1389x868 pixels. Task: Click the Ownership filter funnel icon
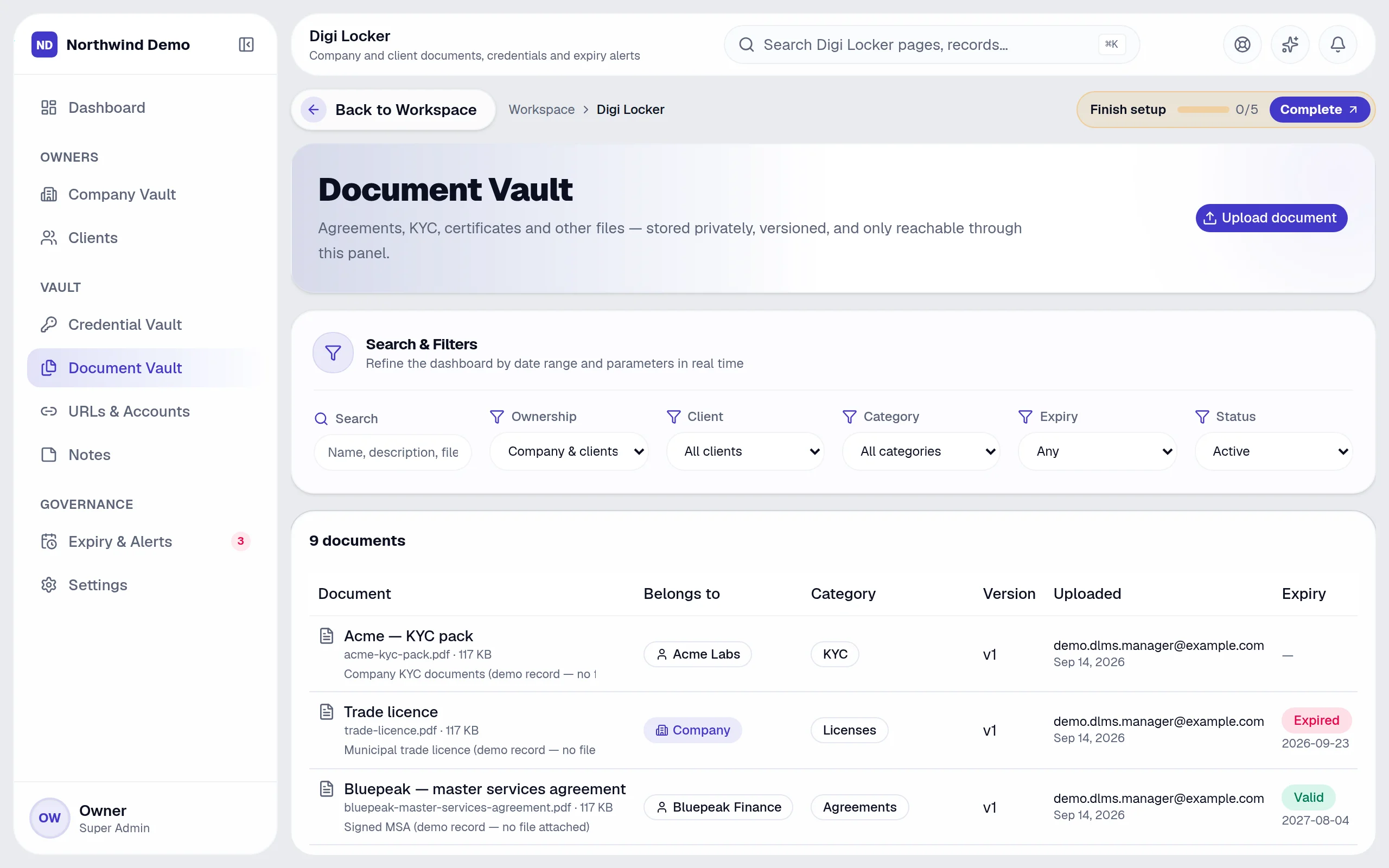pos(497,417)
